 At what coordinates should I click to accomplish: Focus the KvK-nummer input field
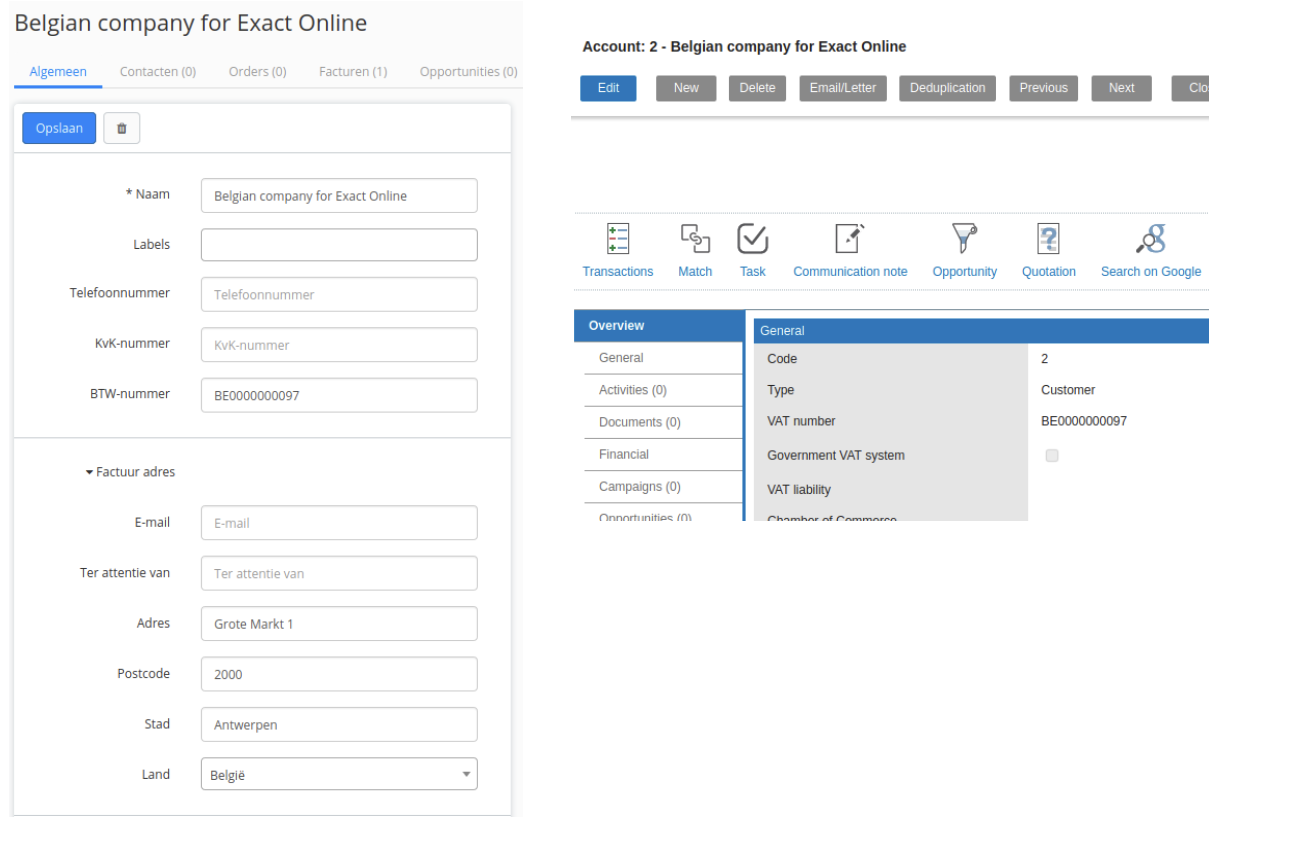pos(339,345)
